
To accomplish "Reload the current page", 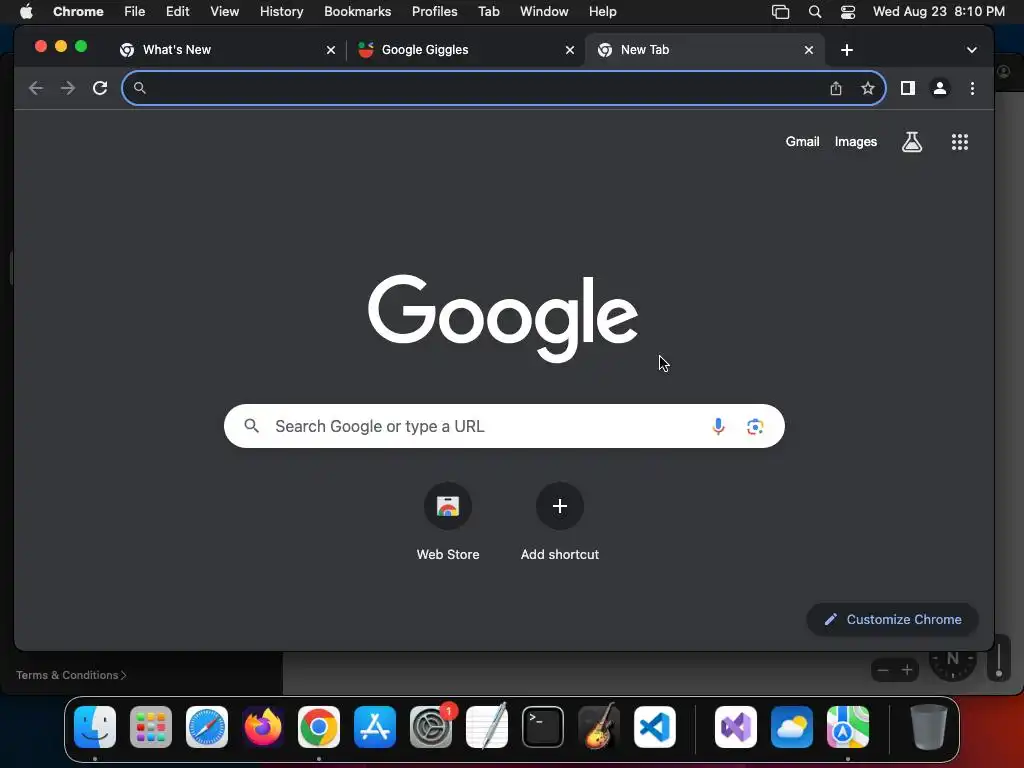I will (100, 88).
